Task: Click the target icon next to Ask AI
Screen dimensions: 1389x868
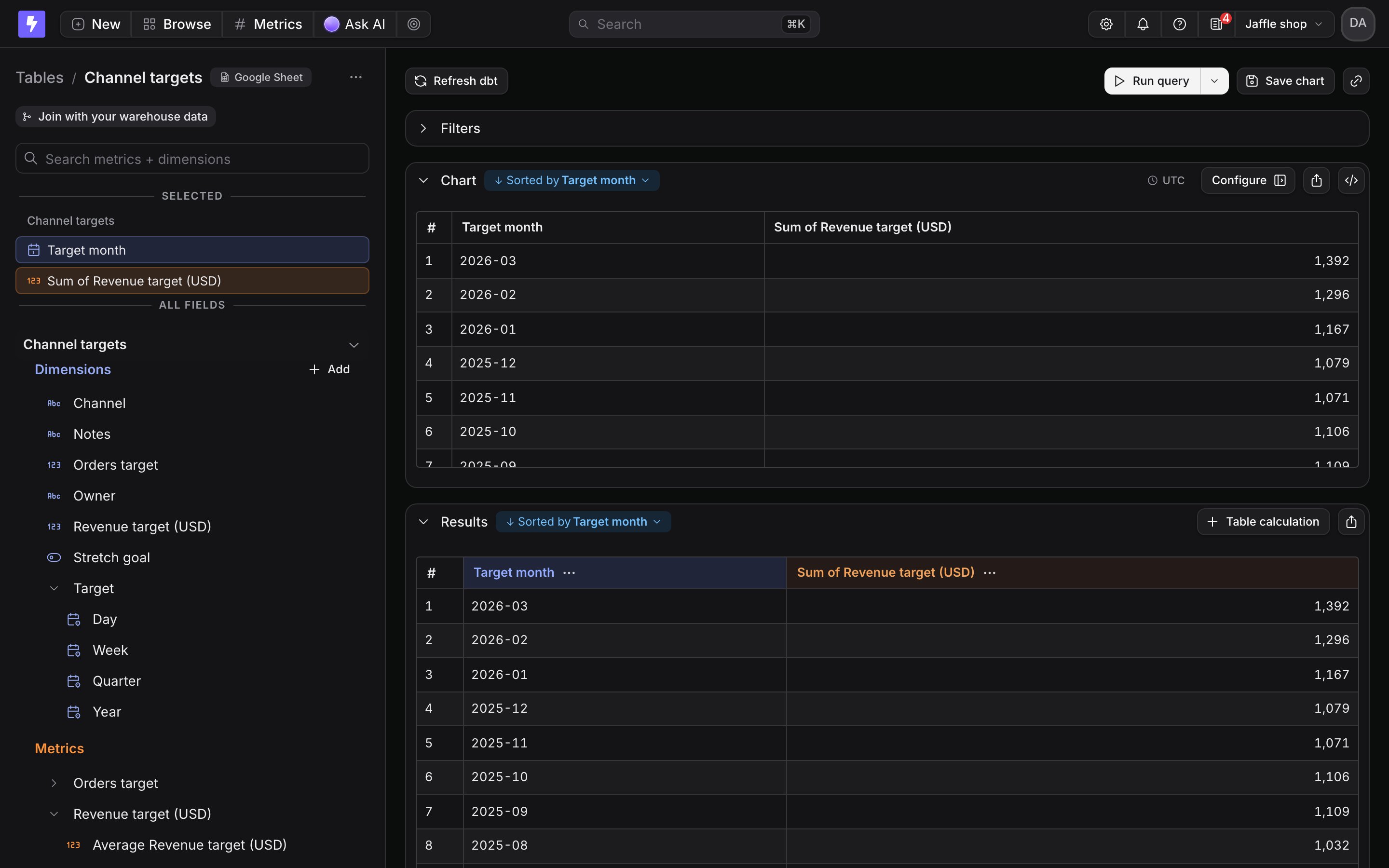Action: (x=414, y=24)
